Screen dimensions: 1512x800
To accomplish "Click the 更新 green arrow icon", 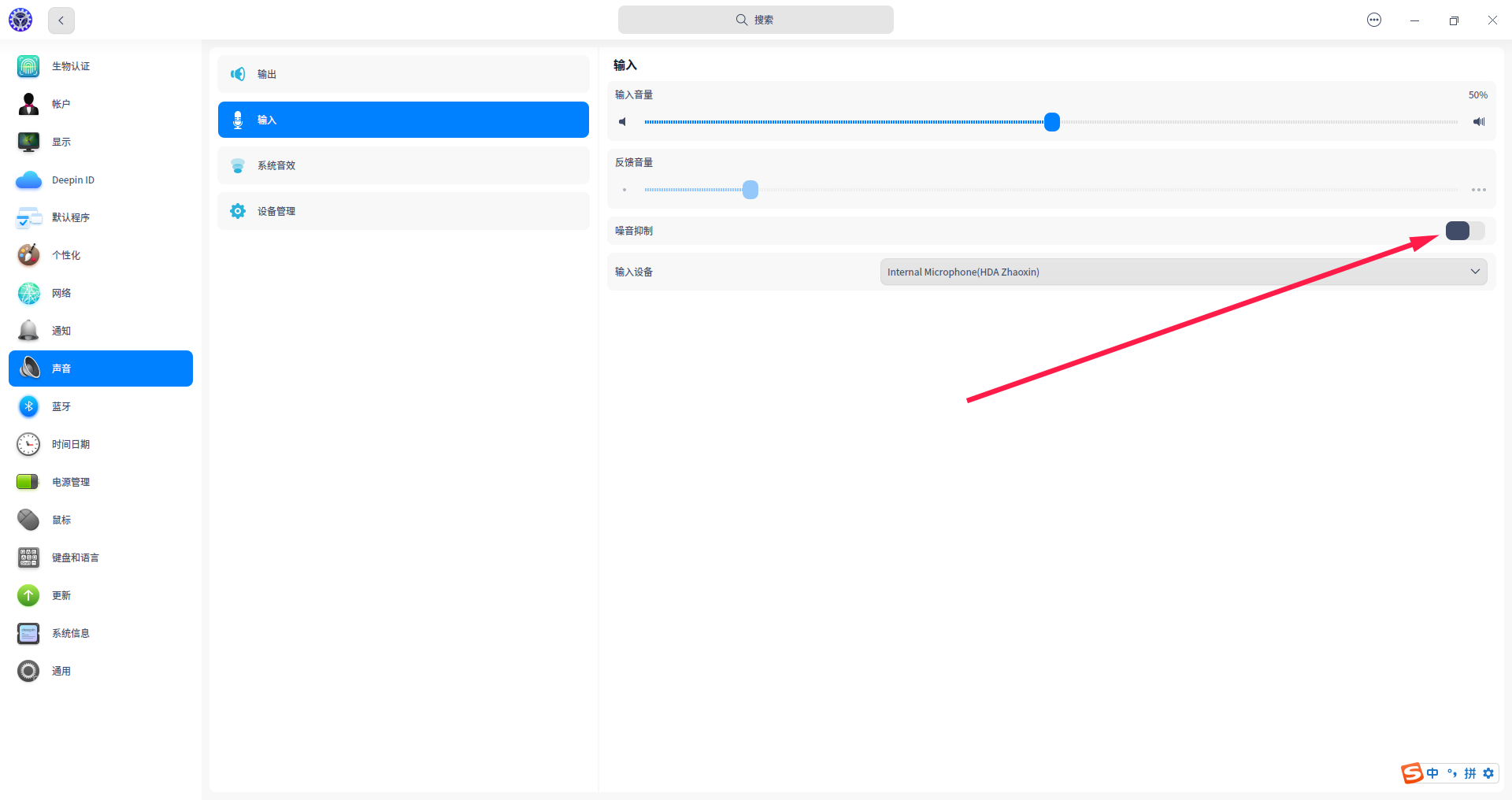I will (x=28, y=595).
